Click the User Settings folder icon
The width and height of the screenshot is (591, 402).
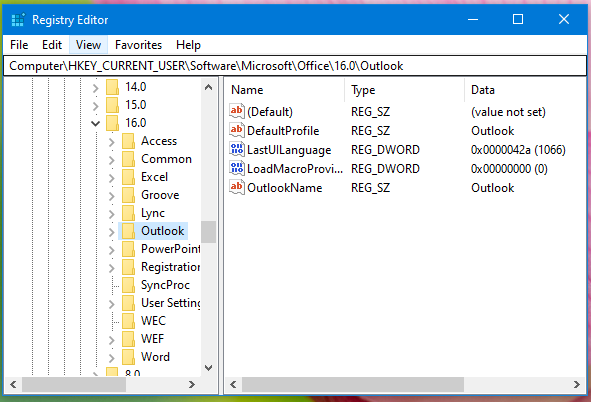click(x=128, y=303)
